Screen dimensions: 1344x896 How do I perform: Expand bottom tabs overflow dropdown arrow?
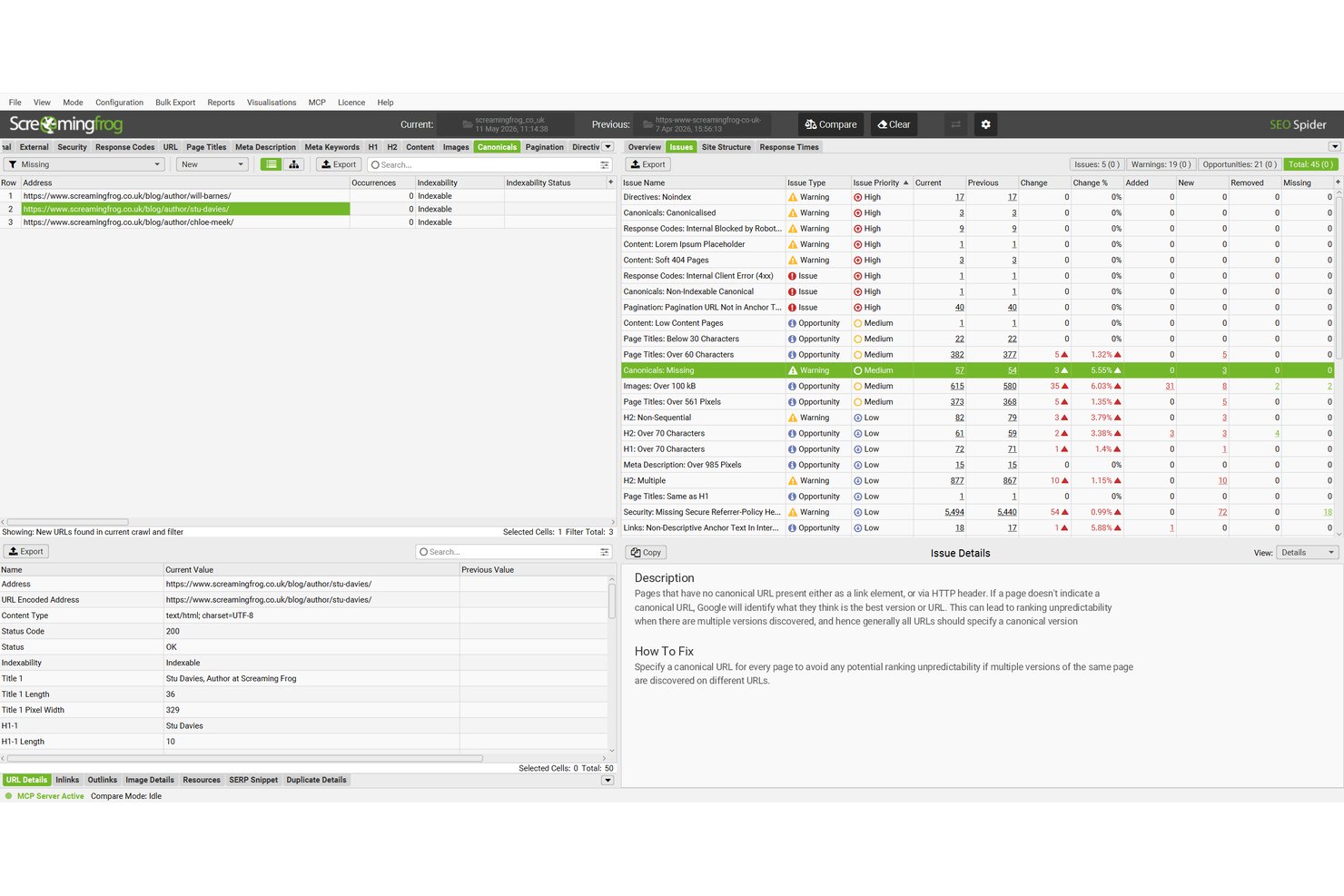[608, 780]
